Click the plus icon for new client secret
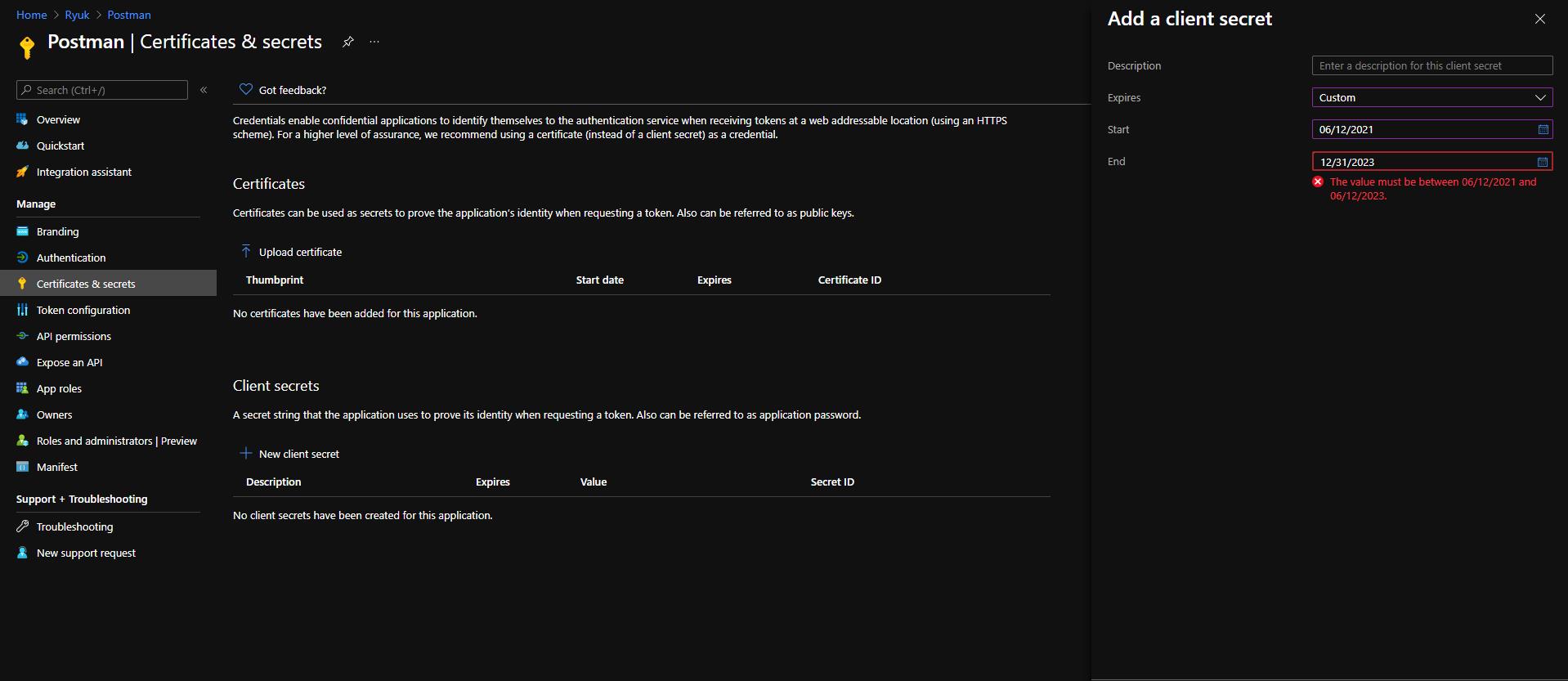Screen dimensions: 1568x681 (245, 453)
